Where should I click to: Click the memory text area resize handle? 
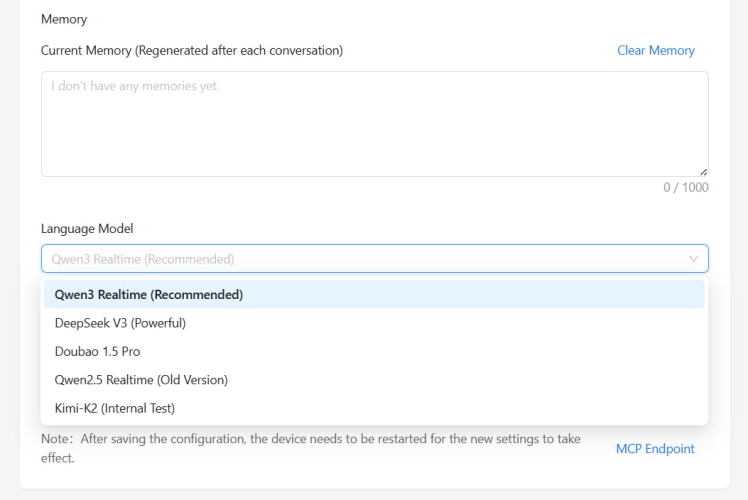tap(703, 171)
